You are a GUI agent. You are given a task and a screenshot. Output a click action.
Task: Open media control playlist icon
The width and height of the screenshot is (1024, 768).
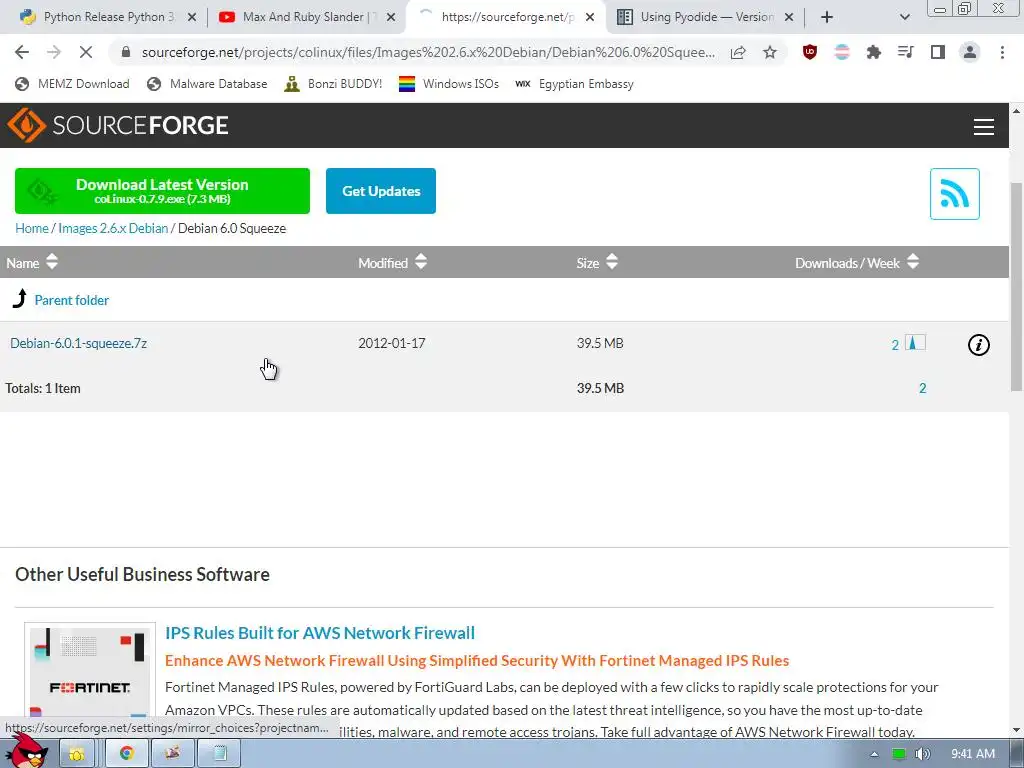click(906, 52)
